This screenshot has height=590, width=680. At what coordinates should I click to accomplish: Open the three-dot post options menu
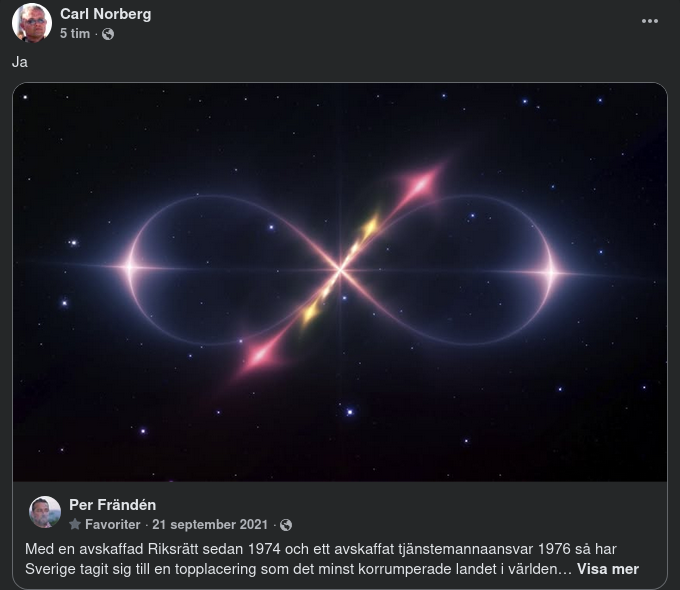pos(650,21)
